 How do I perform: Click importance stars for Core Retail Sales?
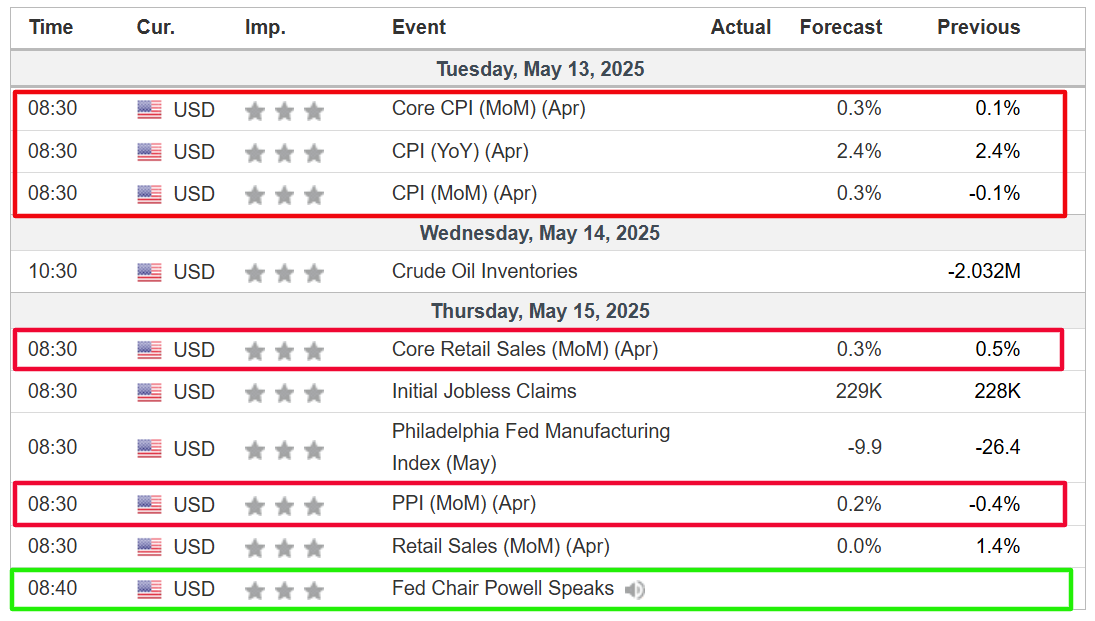pos(284,351)
